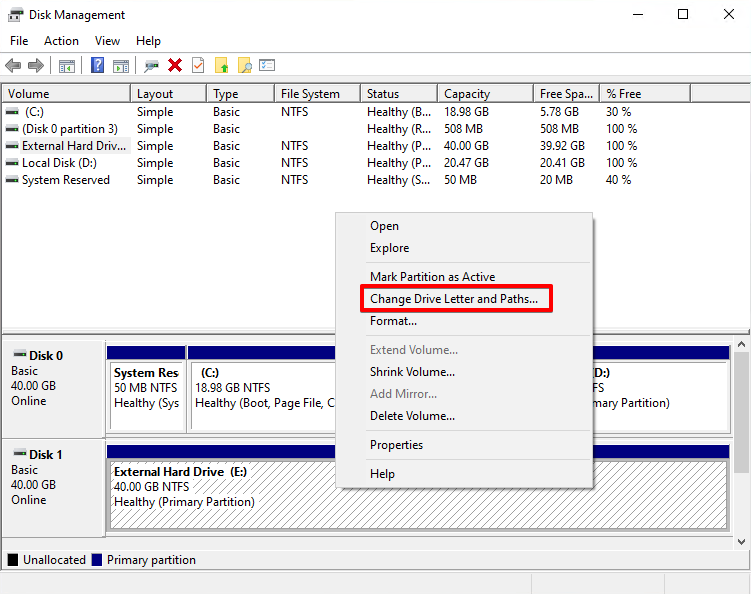The width and height of the screenshot is (751, 594).
Task: Click the 508 MB capacity cell
Action: tap(463, 129)
